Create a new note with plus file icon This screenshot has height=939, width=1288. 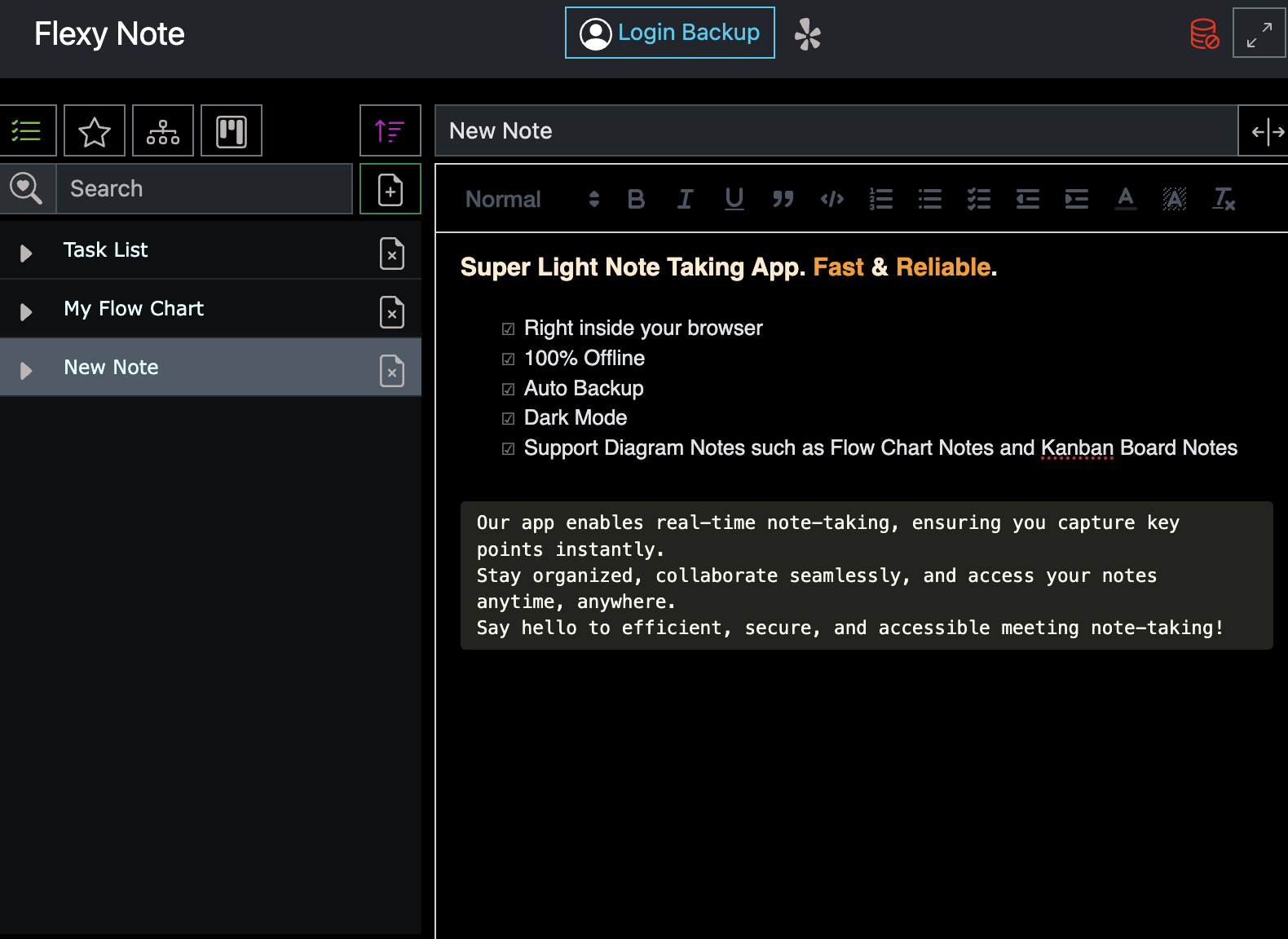[390, 189]
